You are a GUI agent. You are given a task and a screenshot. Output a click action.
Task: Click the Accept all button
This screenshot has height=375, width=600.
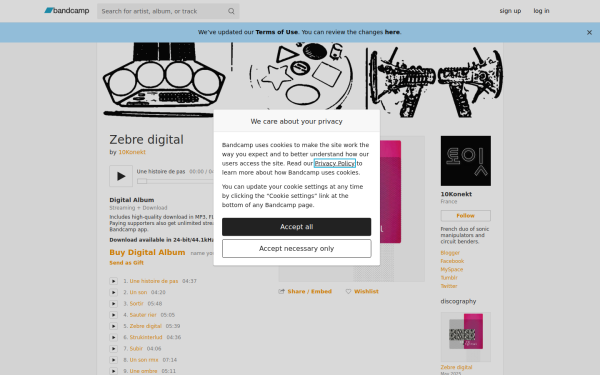[x=297, y=227]
